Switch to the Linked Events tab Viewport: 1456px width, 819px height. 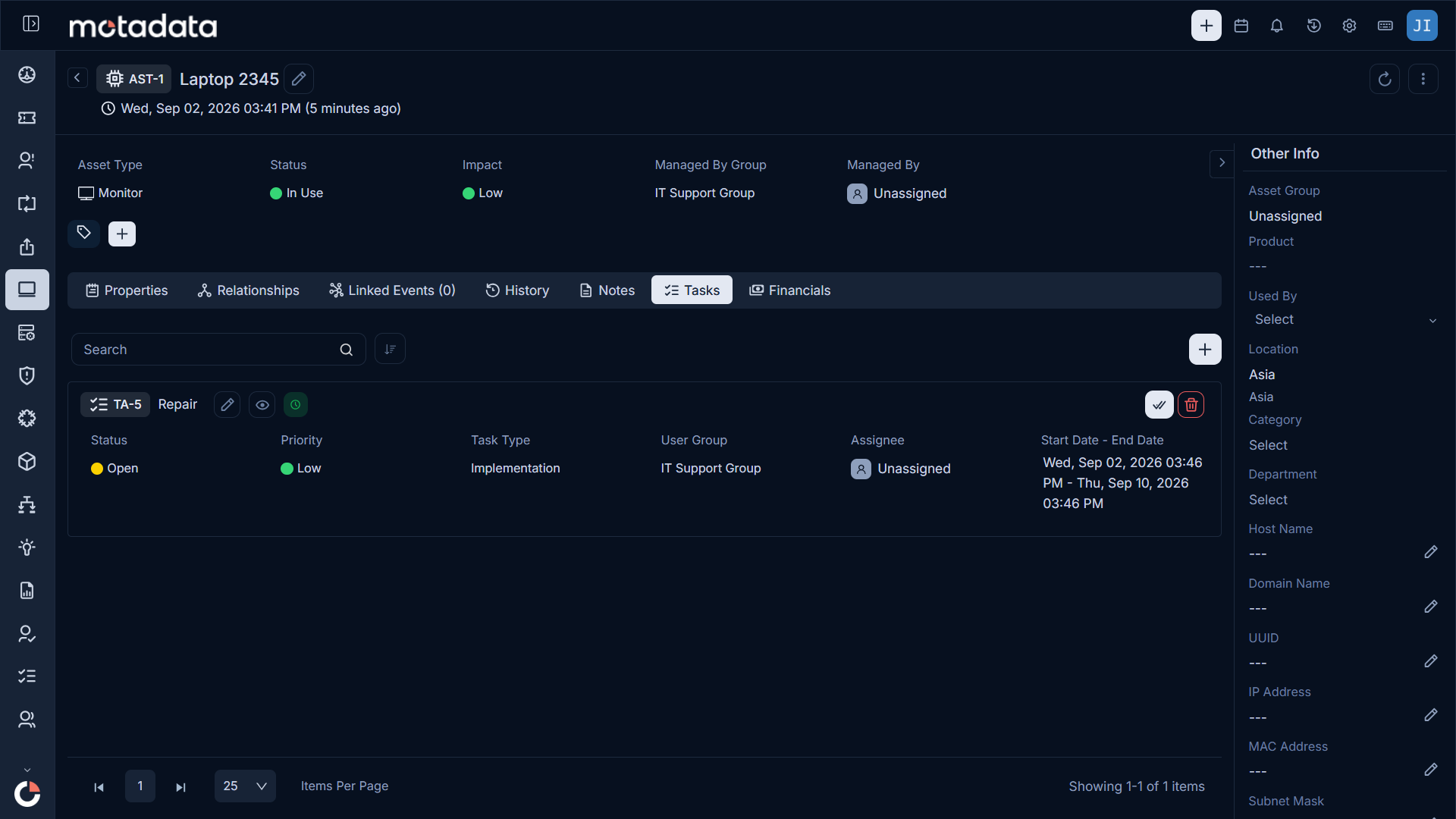point(392,290)
